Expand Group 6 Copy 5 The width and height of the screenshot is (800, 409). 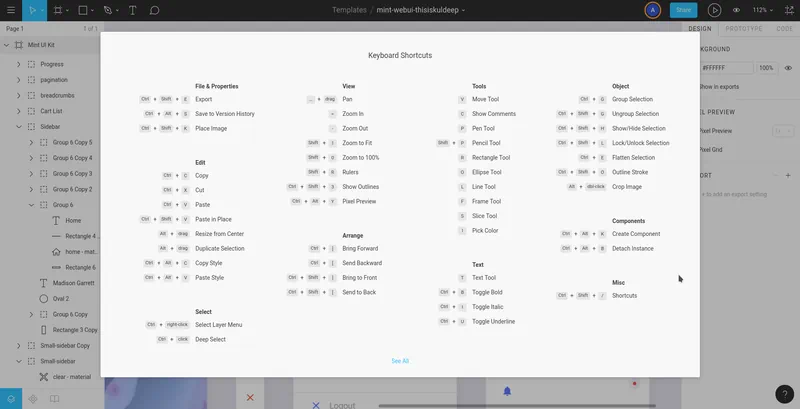pos(31,142)
